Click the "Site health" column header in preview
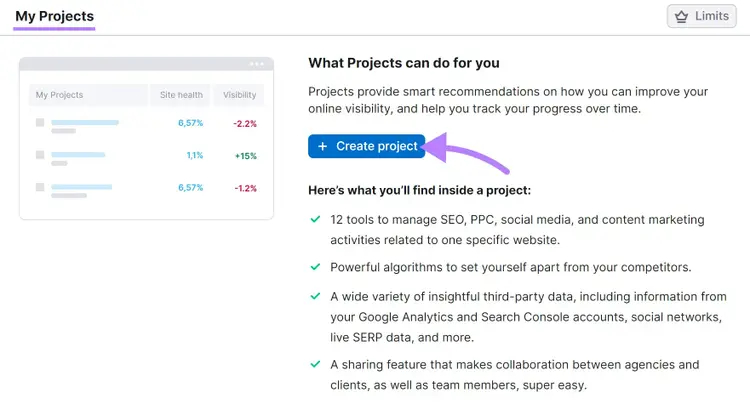 [181, 95]
